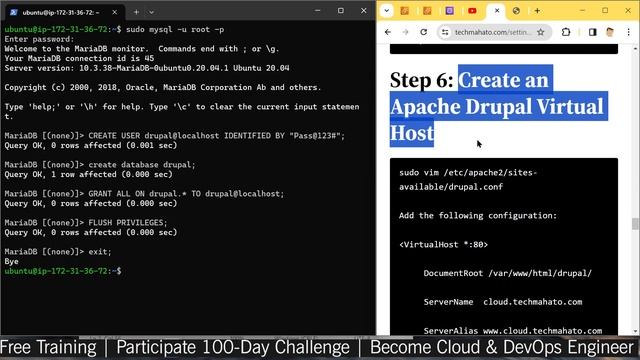This screenshot has width=640, height=360.
Task: Switch to the globe-icon browser tab
Action: click(x=516, y=11)
